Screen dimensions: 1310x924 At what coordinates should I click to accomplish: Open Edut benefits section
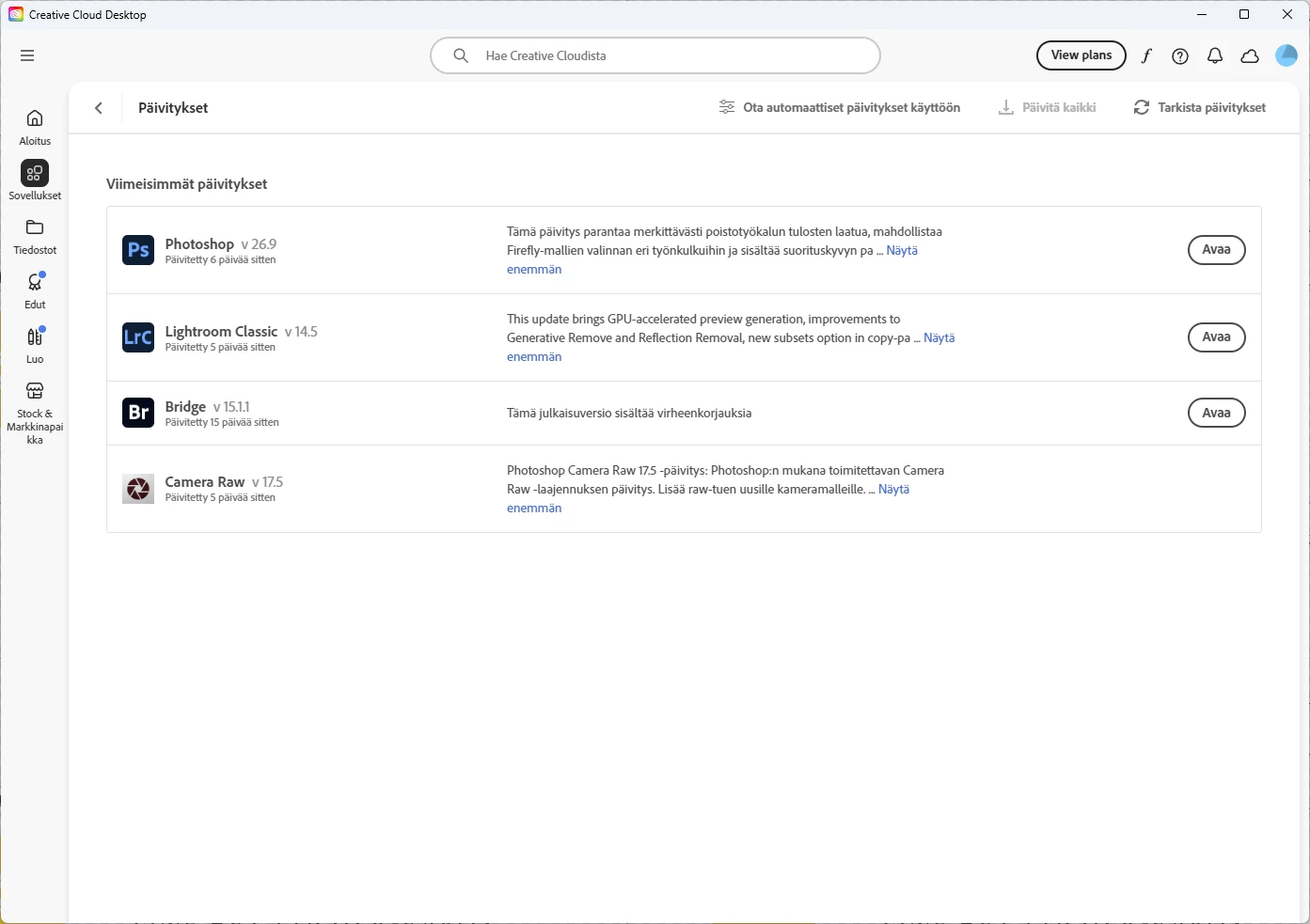35,291
